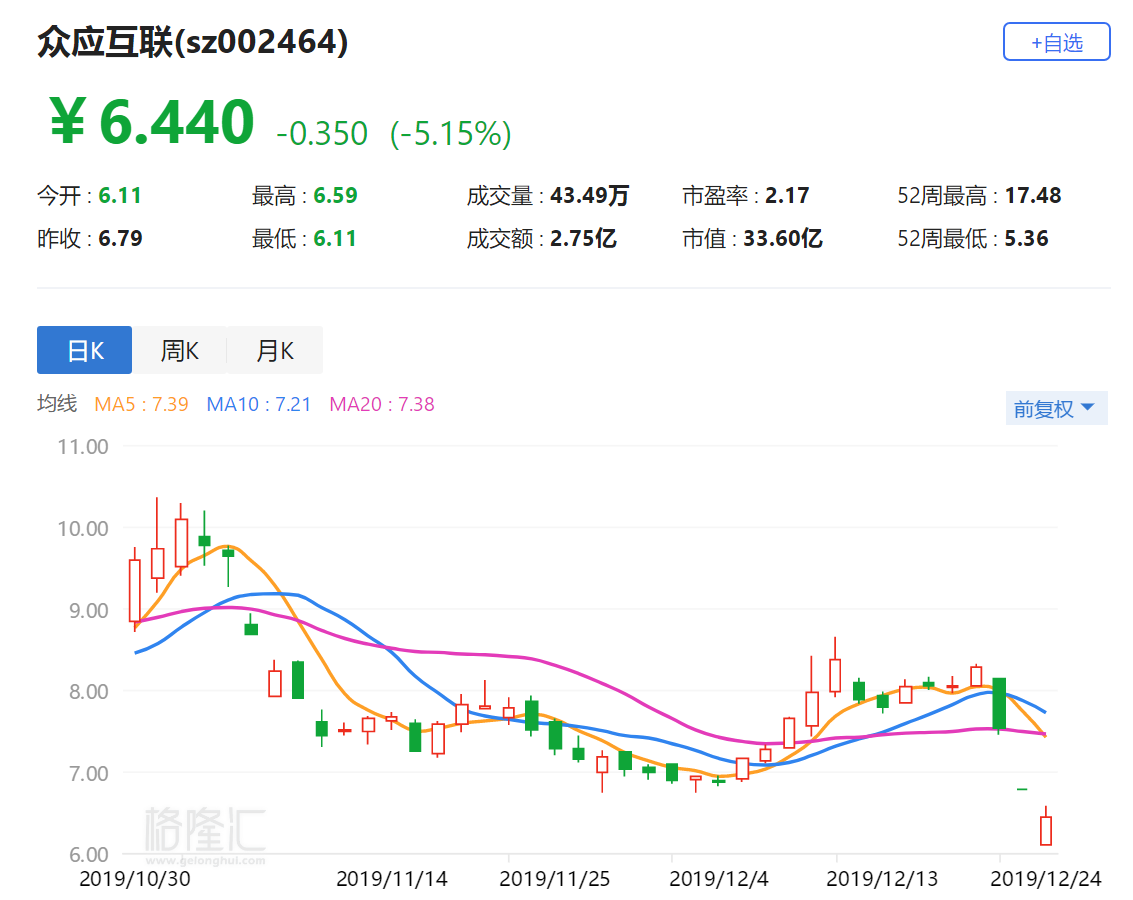This screenshot has width=1133, height=900.
Task: Switch to the 月K monthly chart tab
Action: click(x=275, y=350)
